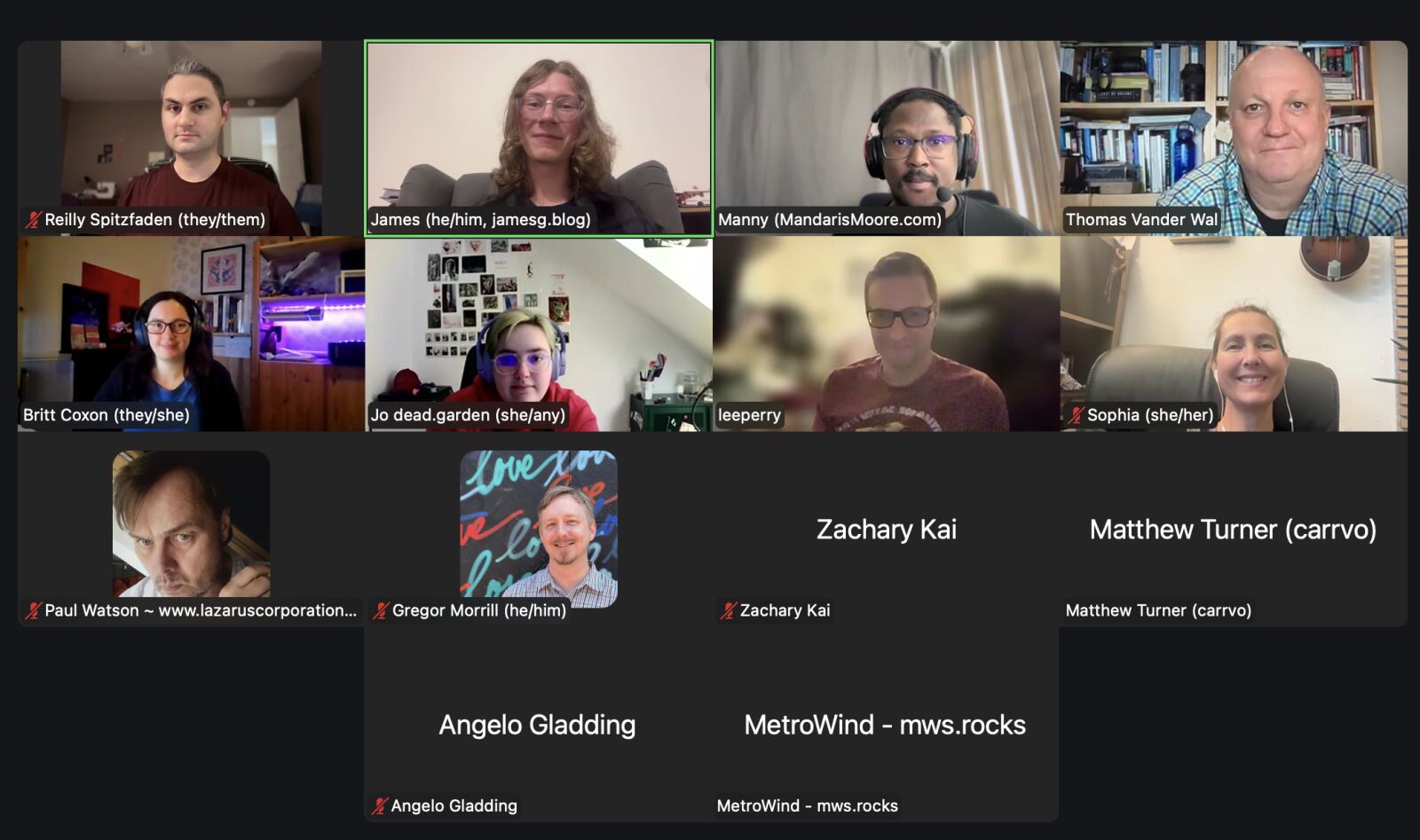
Task: Select Jo dead.garden's video tile
Action: point(539,334)
